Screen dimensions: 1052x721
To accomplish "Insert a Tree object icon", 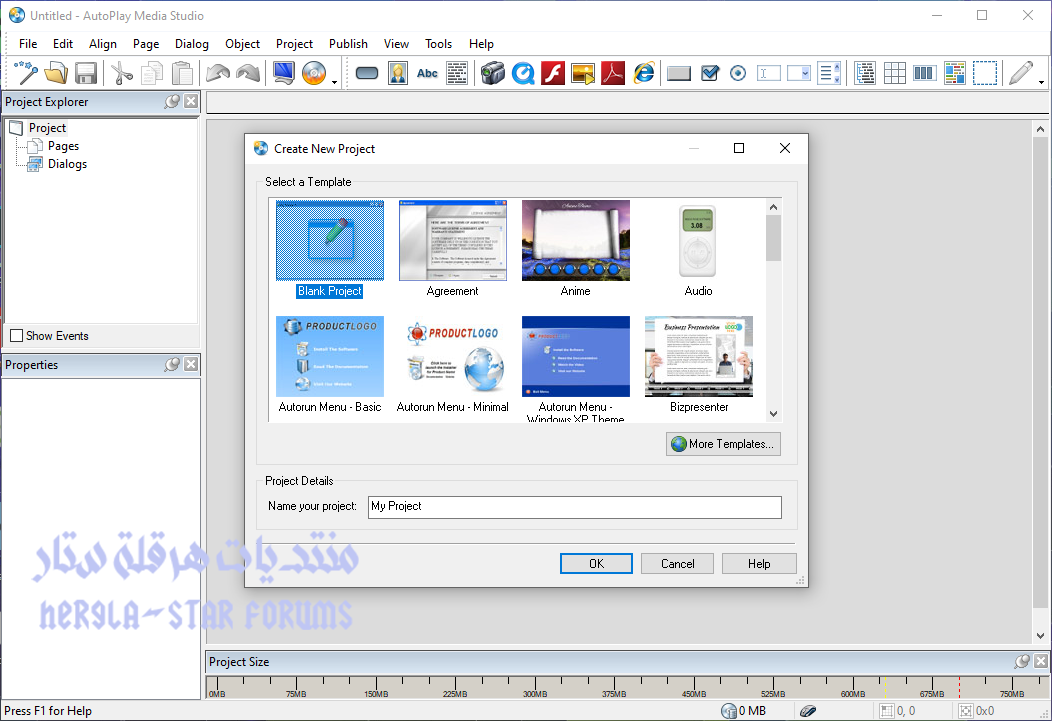I will click(864, 72).
